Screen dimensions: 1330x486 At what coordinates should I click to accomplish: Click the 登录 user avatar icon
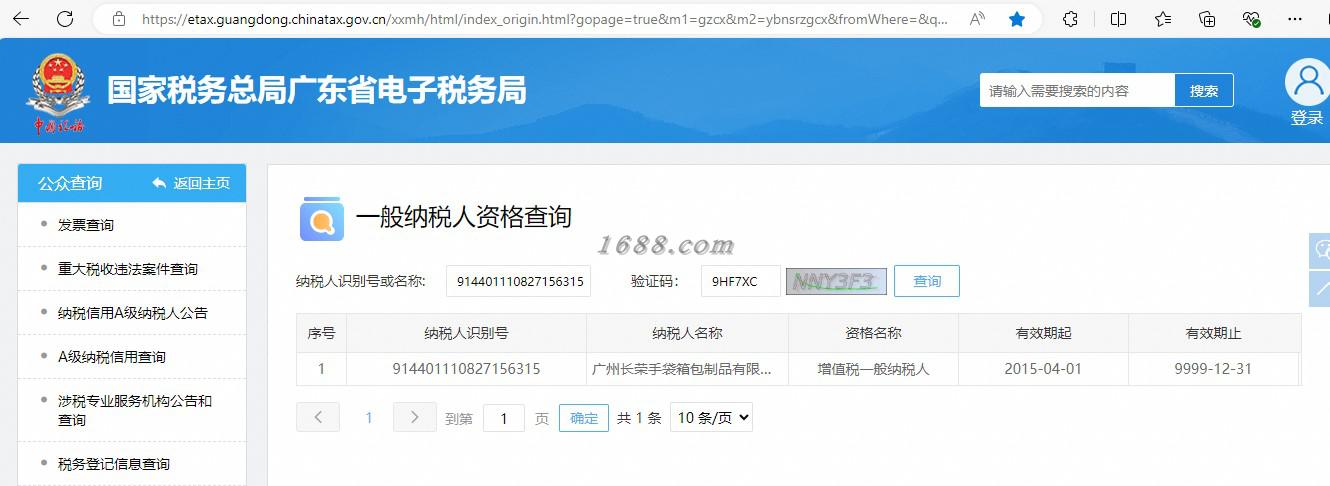click(x=1307, y=82)
